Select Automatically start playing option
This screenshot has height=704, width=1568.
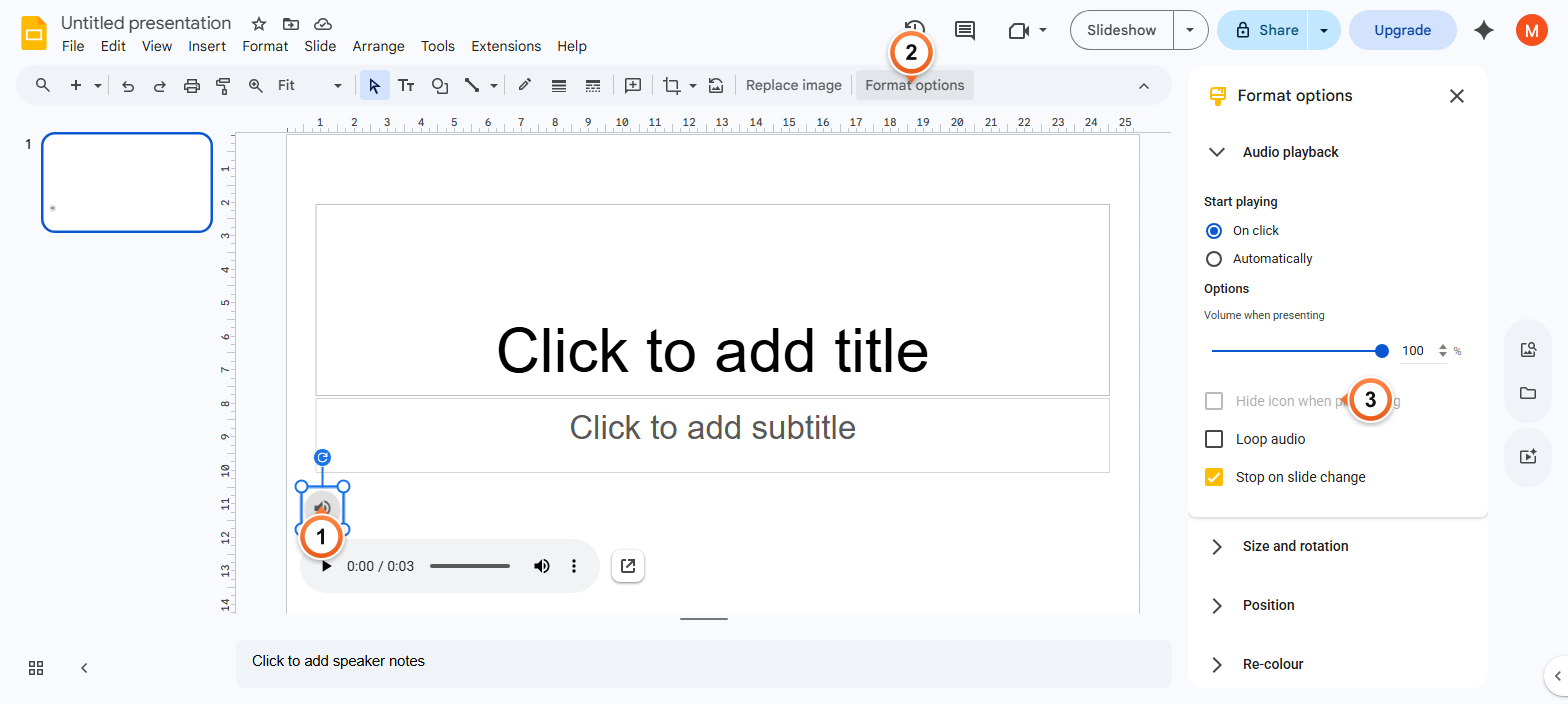(x=1214, y=259)
